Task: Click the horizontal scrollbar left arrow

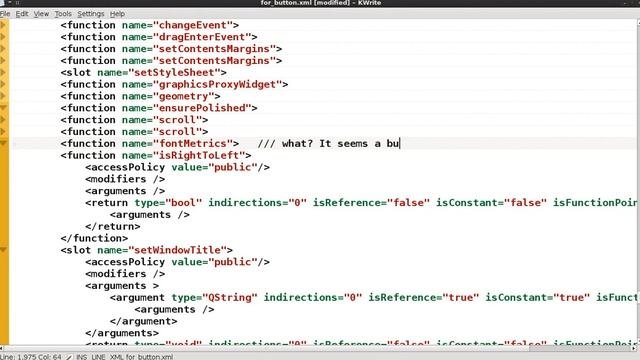Action: point(2,349)
